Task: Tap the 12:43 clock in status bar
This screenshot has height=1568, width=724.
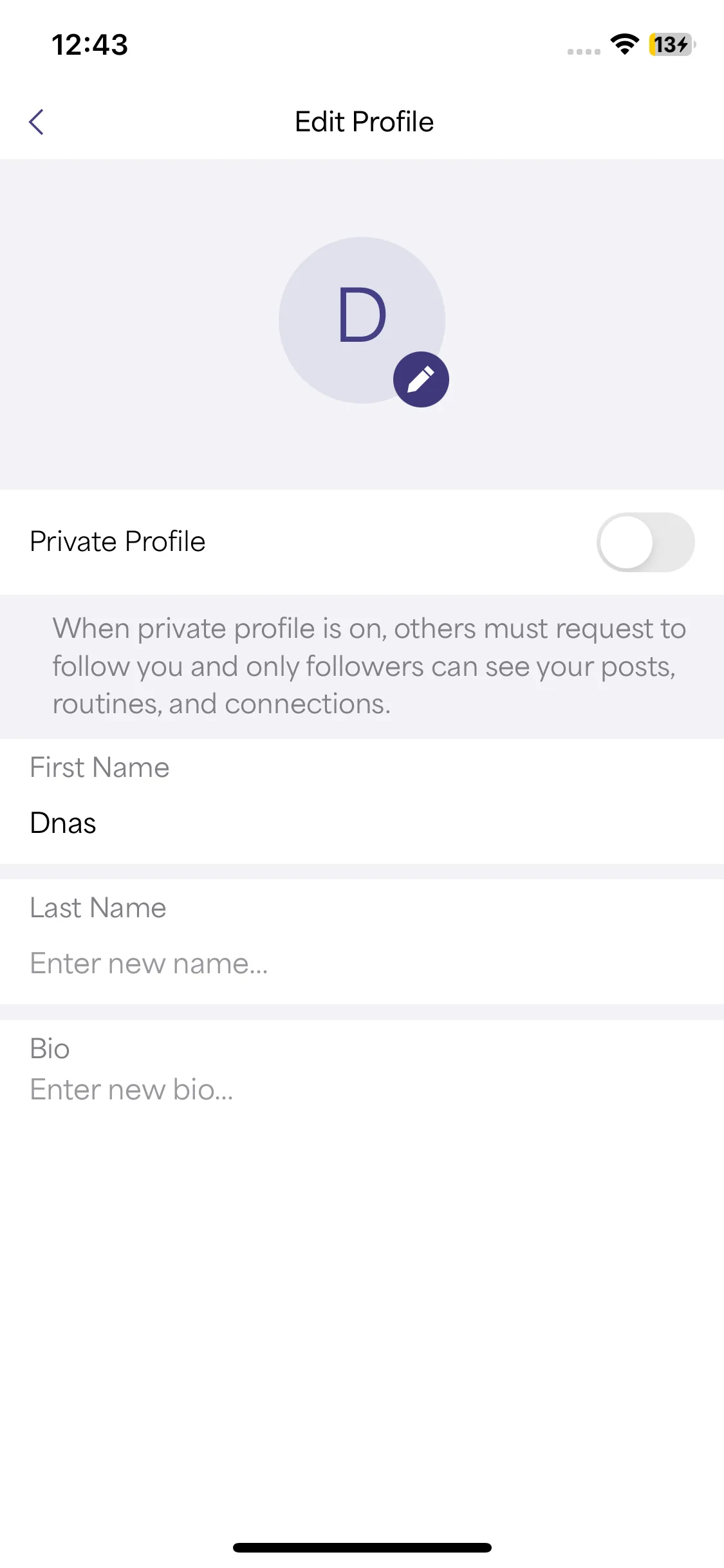Action: coord(90,44)
